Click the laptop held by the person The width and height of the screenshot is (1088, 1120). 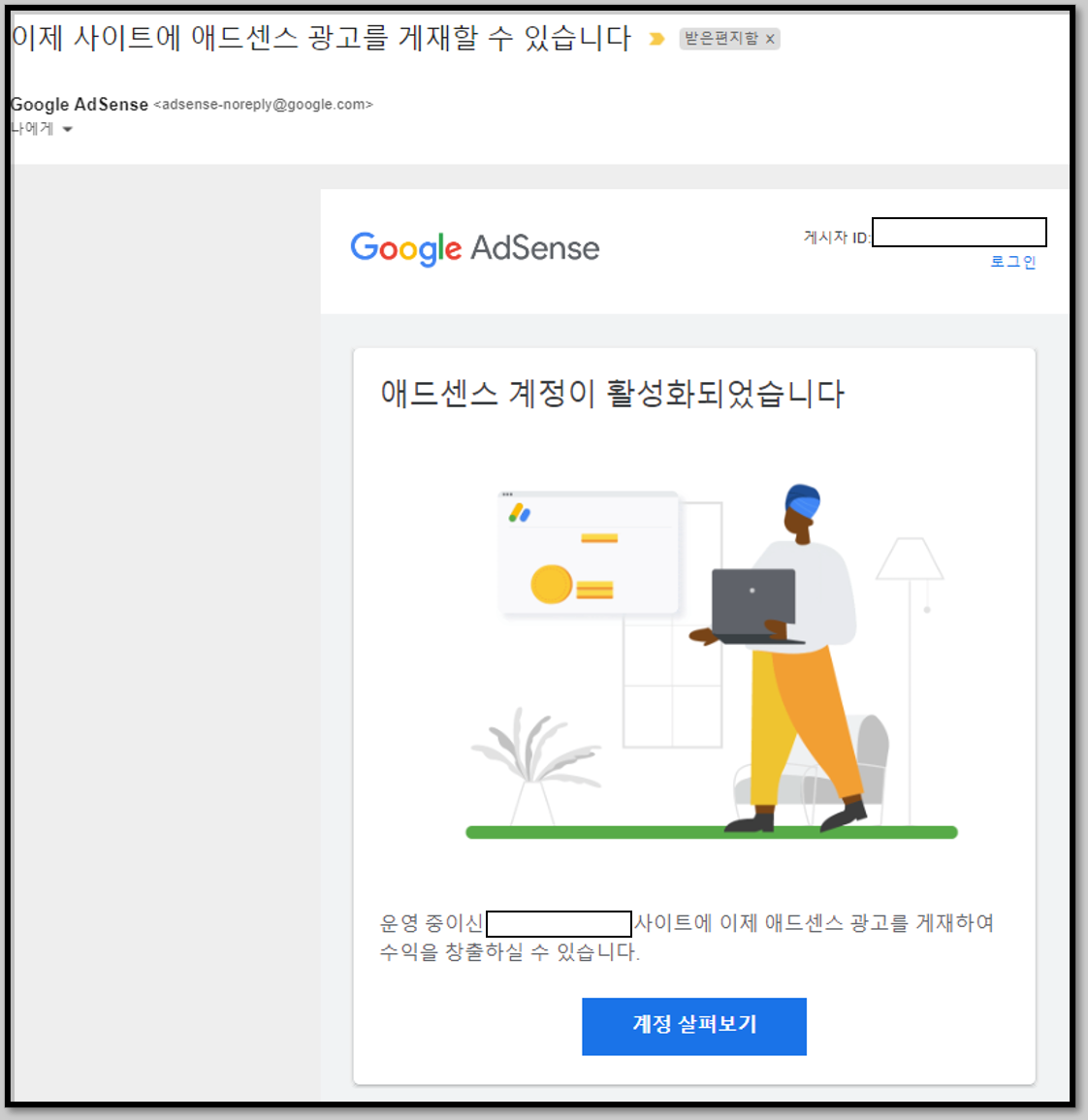point(754,605)
